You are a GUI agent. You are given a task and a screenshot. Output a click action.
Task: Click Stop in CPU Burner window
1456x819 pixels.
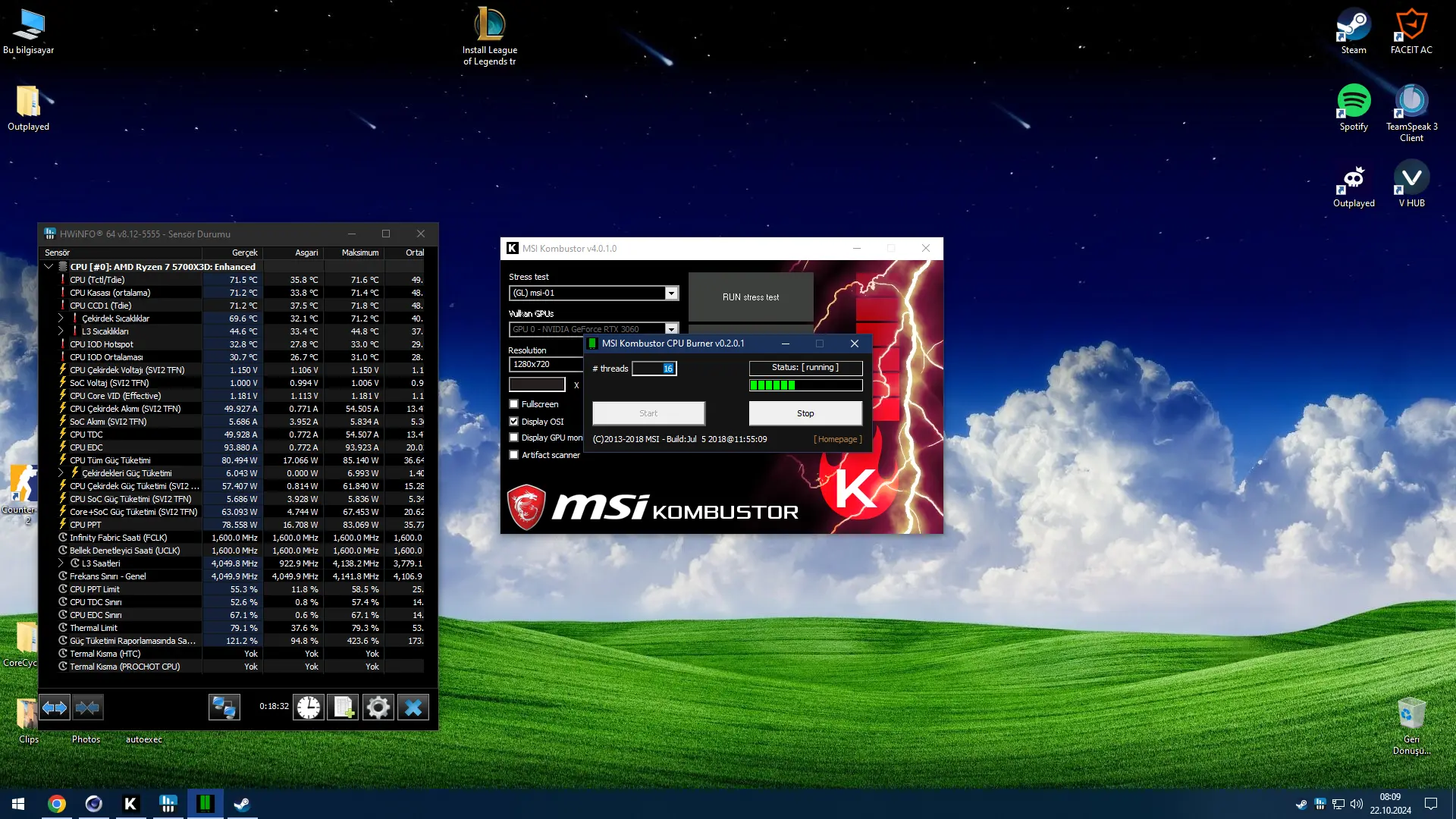click(805, 413)
